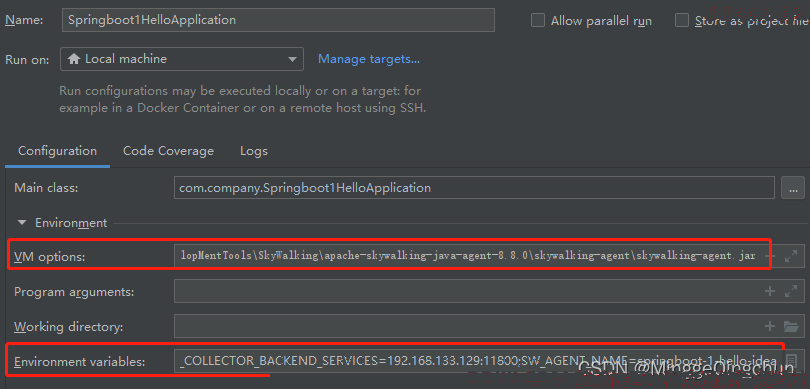Image resolution: width=810 pixels, height=389 pixels.
Task: Expand the Program arguments field editor
Action: (x=791, y=291)
